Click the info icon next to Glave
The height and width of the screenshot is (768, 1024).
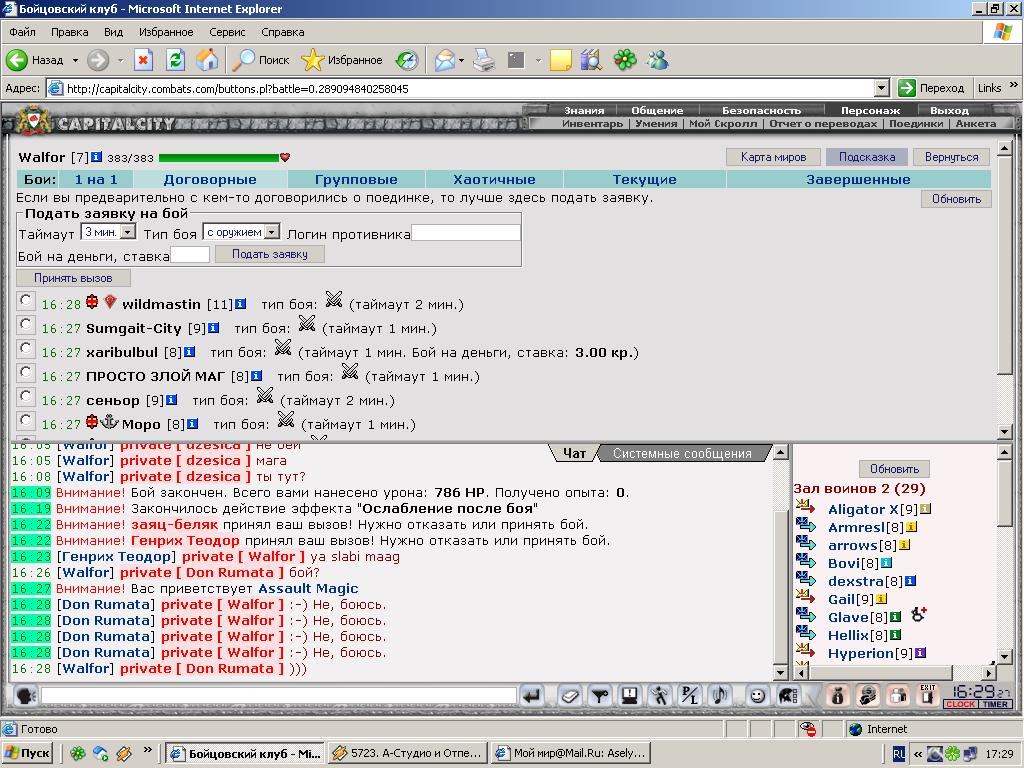(x=896, y=616)
